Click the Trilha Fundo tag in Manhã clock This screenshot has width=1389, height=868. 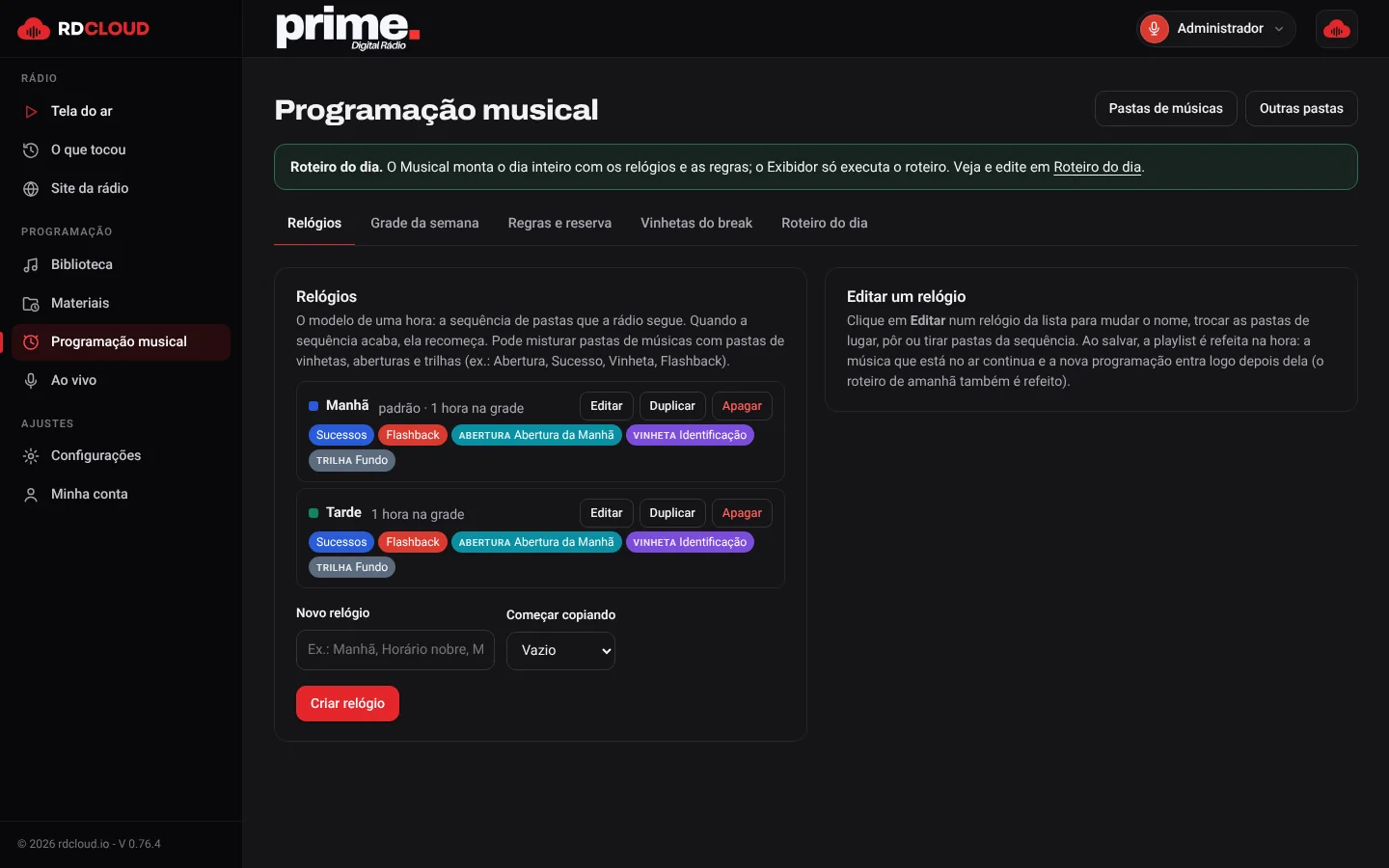click(352, 460)
